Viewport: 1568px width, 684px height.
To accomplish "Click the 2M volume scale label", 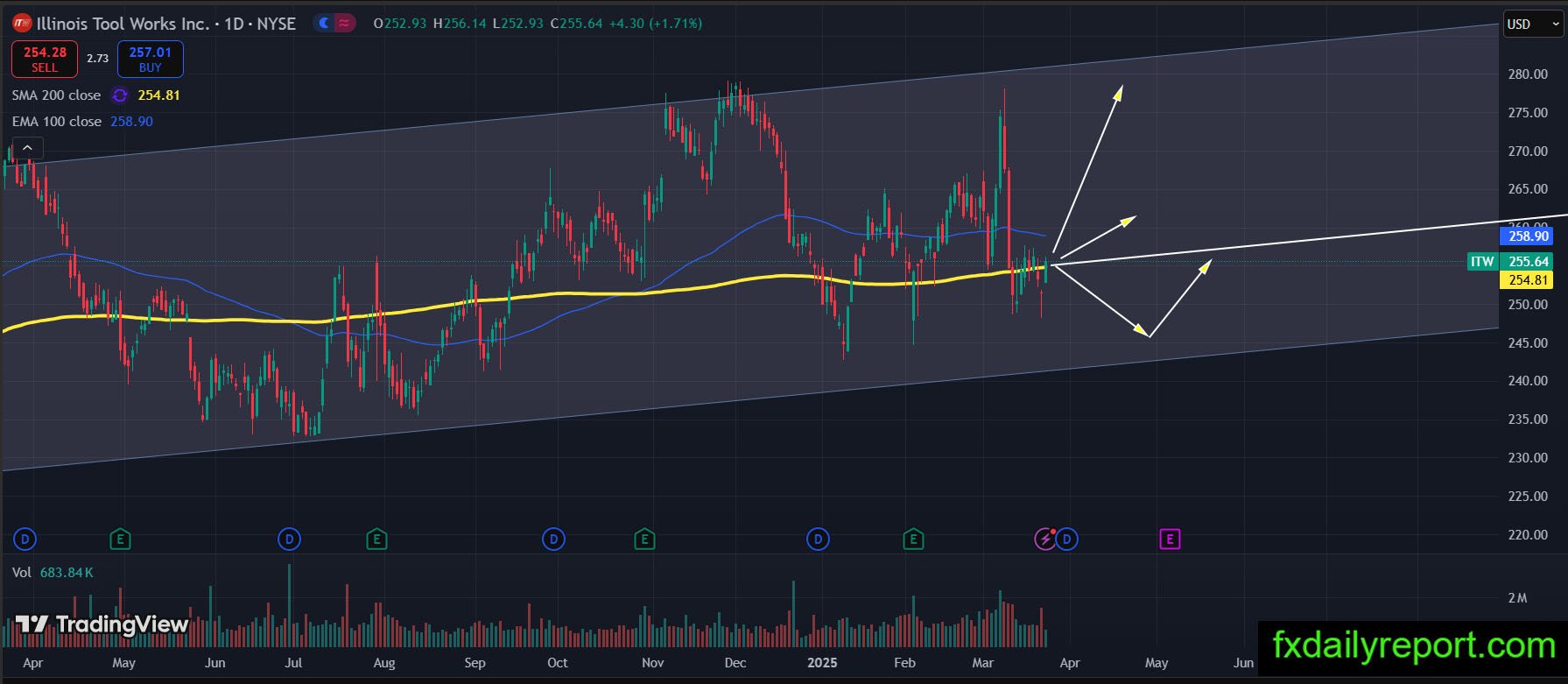I will pyautogui.click(x=1517, y=598).
